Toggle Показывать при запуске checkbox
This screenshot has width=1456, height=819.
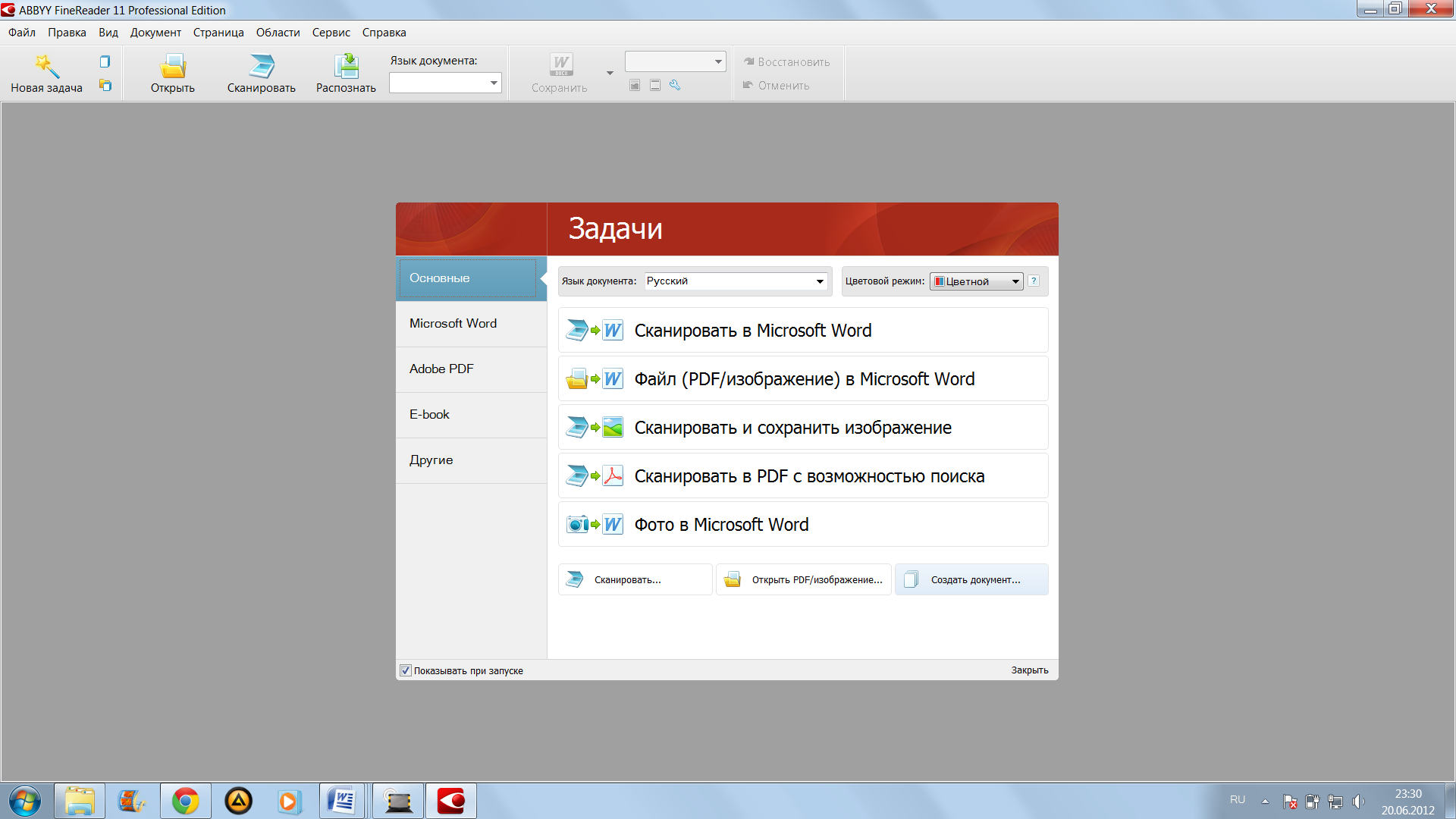click(406, 670)
